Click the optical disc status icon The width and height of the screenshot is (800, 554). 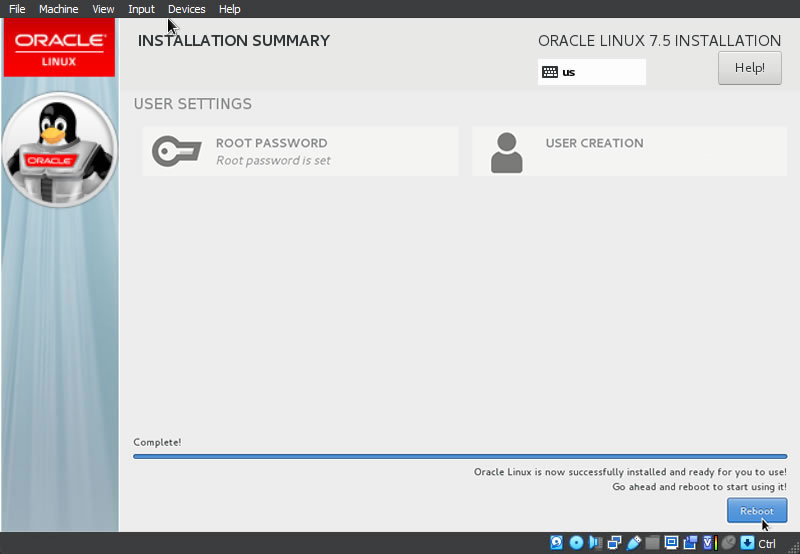tap(577, 543)
